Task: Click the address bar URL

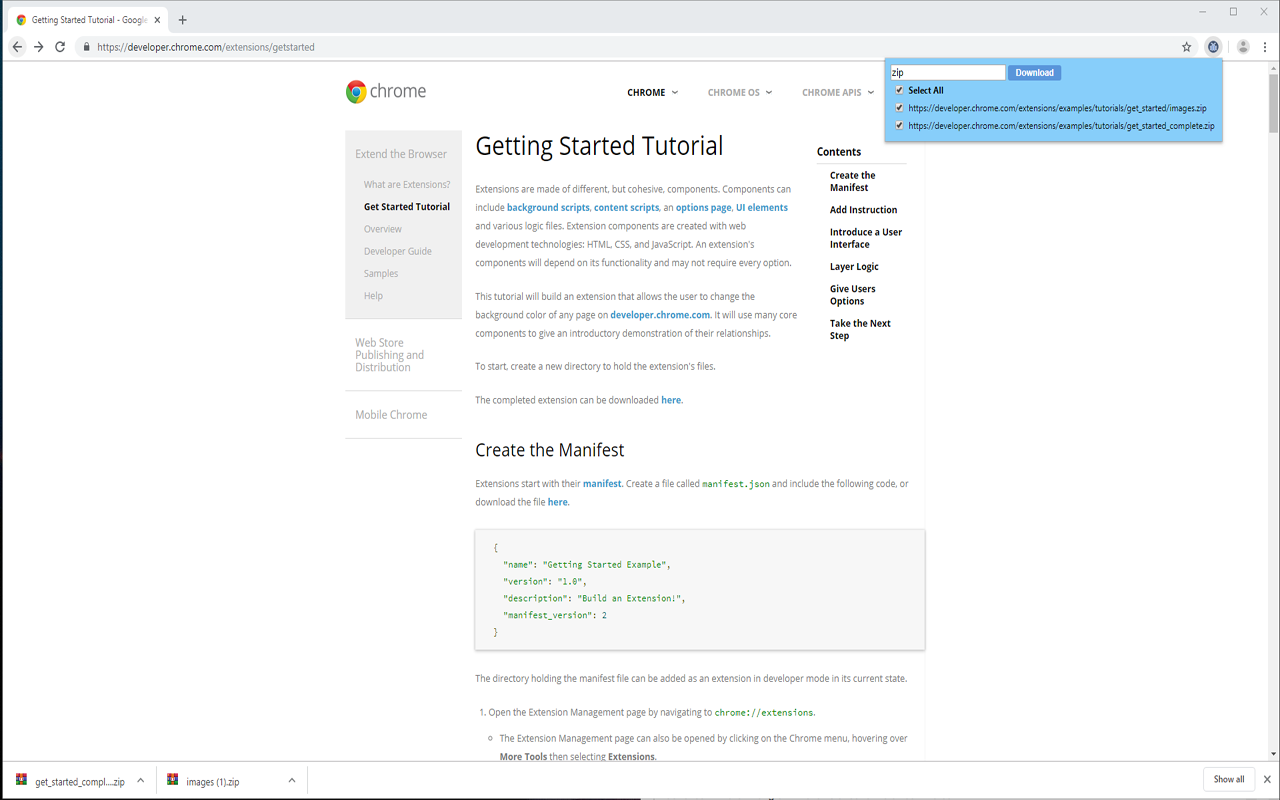Action: click(x=206, y=47)
